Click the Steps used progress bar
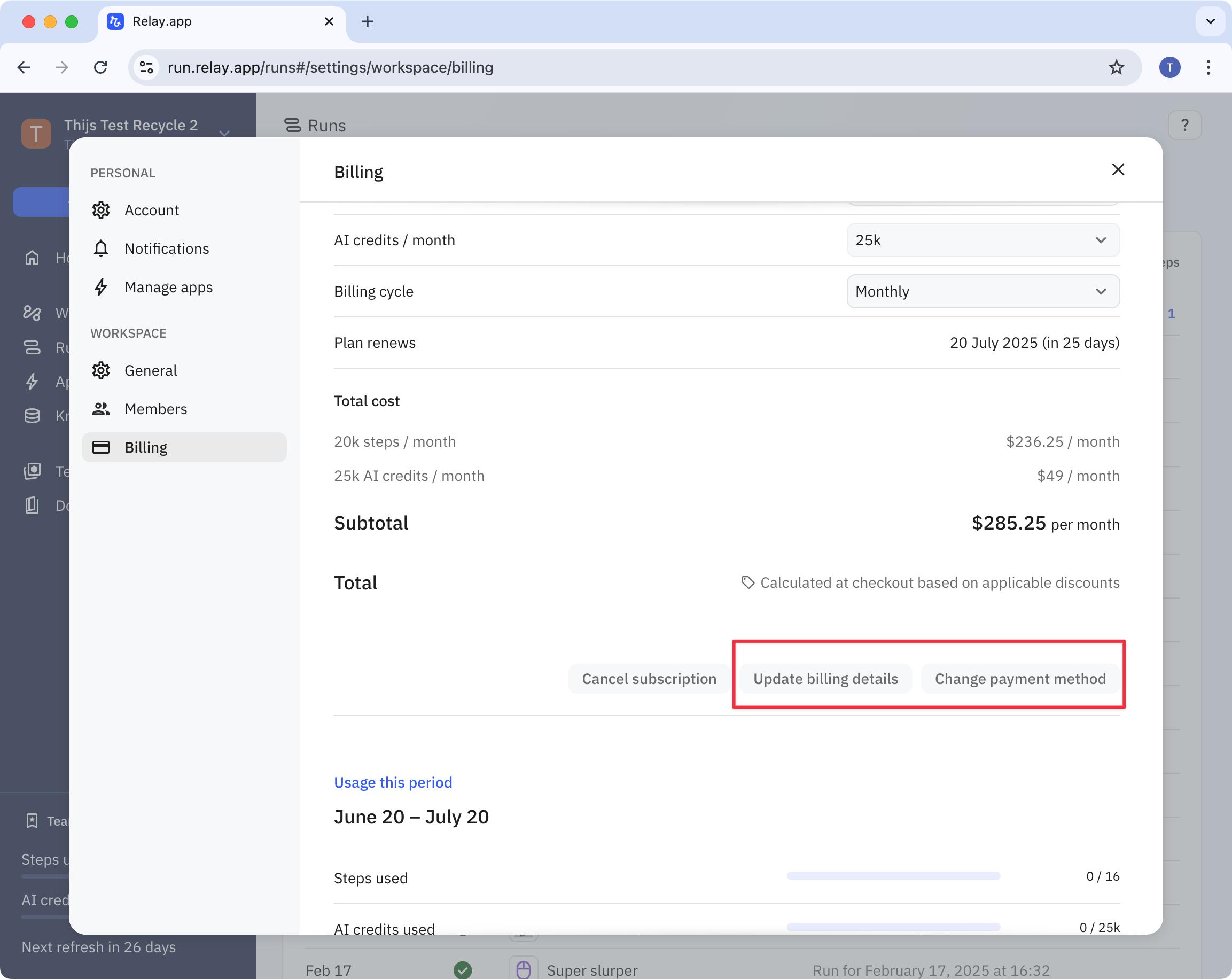 tap(893, 876)
